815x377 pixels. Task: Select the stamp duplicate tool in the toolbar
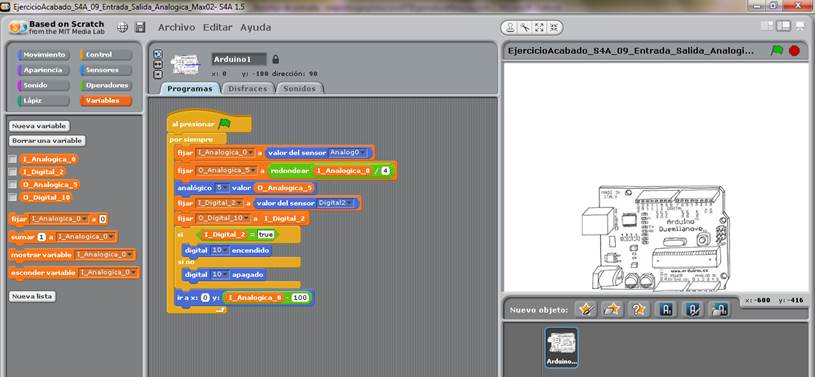point(511,28)
